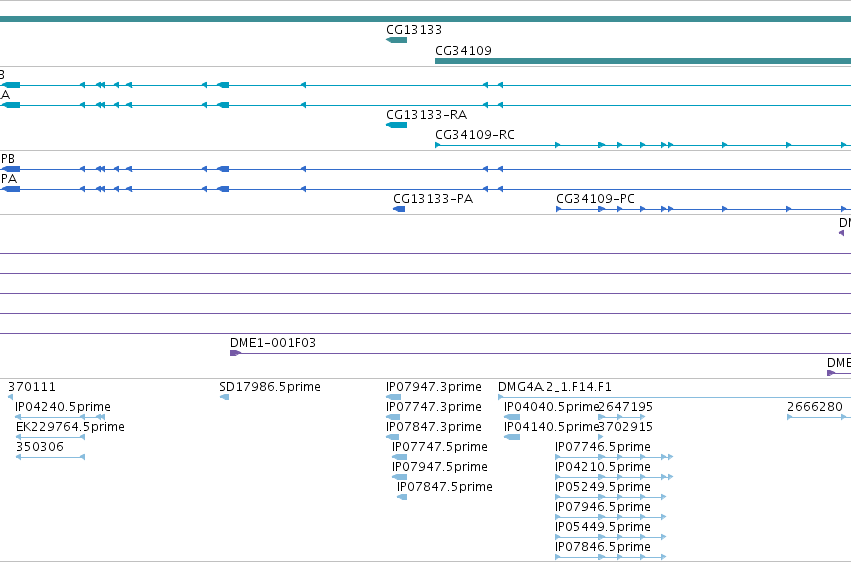Select the alignment line under 350306
The height and width of the screenshot is (562, 851).
point(50,457)
